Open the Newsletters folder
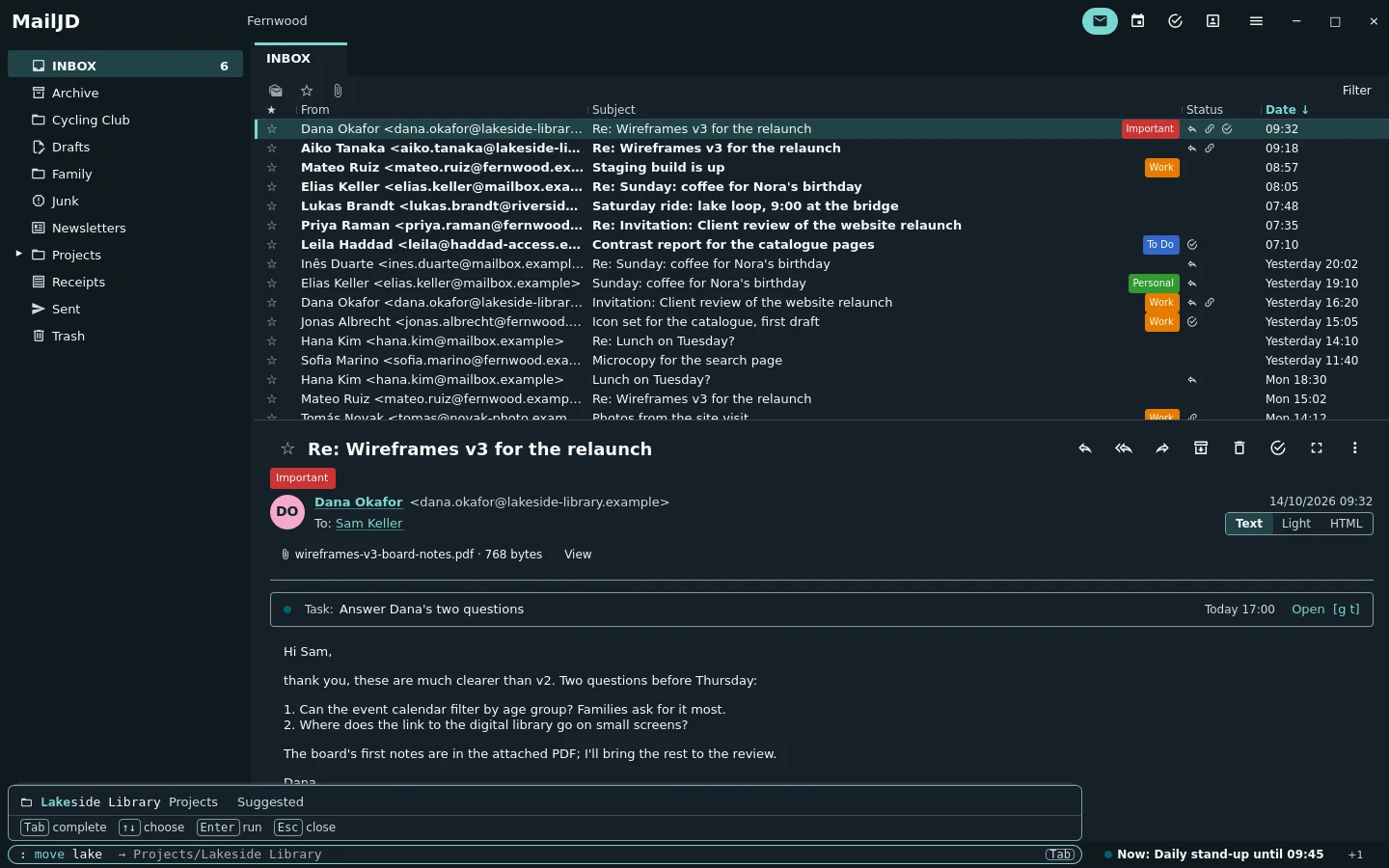 (125, 228)
